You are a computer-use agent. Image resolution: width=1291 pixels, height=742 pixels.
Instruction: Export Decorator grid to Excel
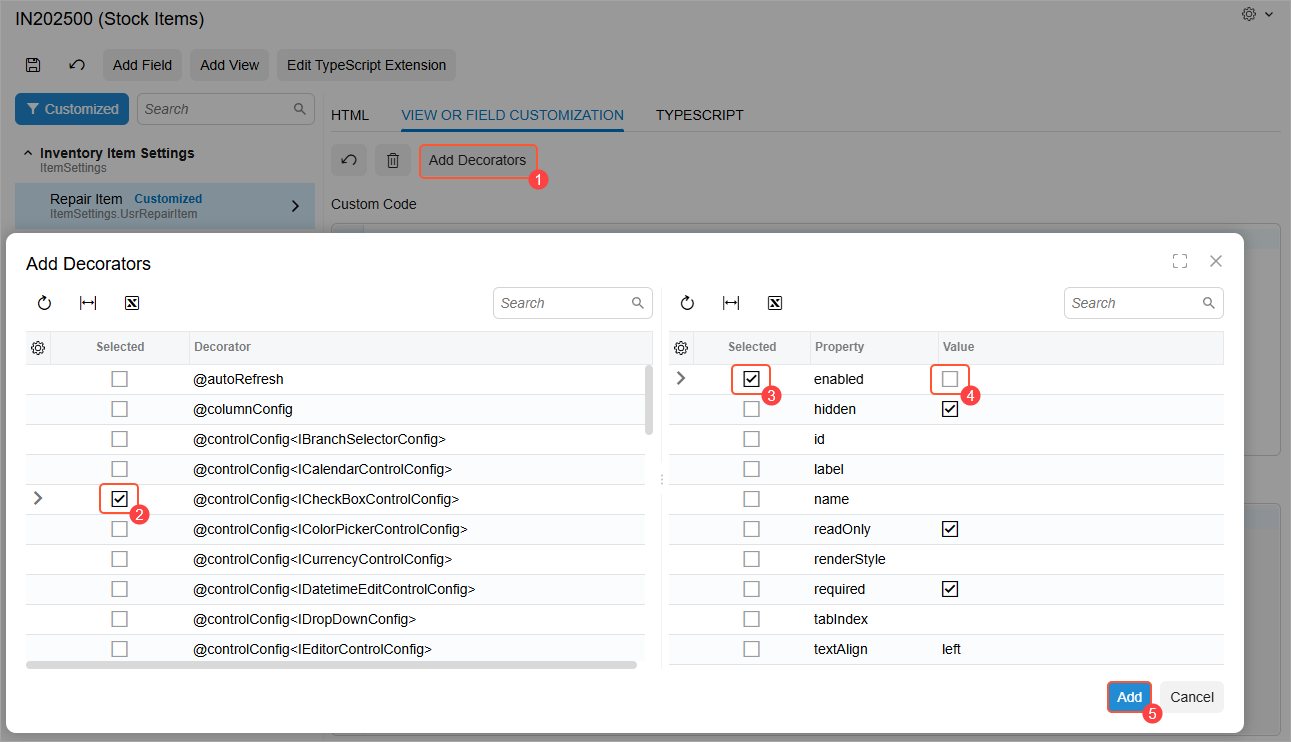[x=132, y=303]
